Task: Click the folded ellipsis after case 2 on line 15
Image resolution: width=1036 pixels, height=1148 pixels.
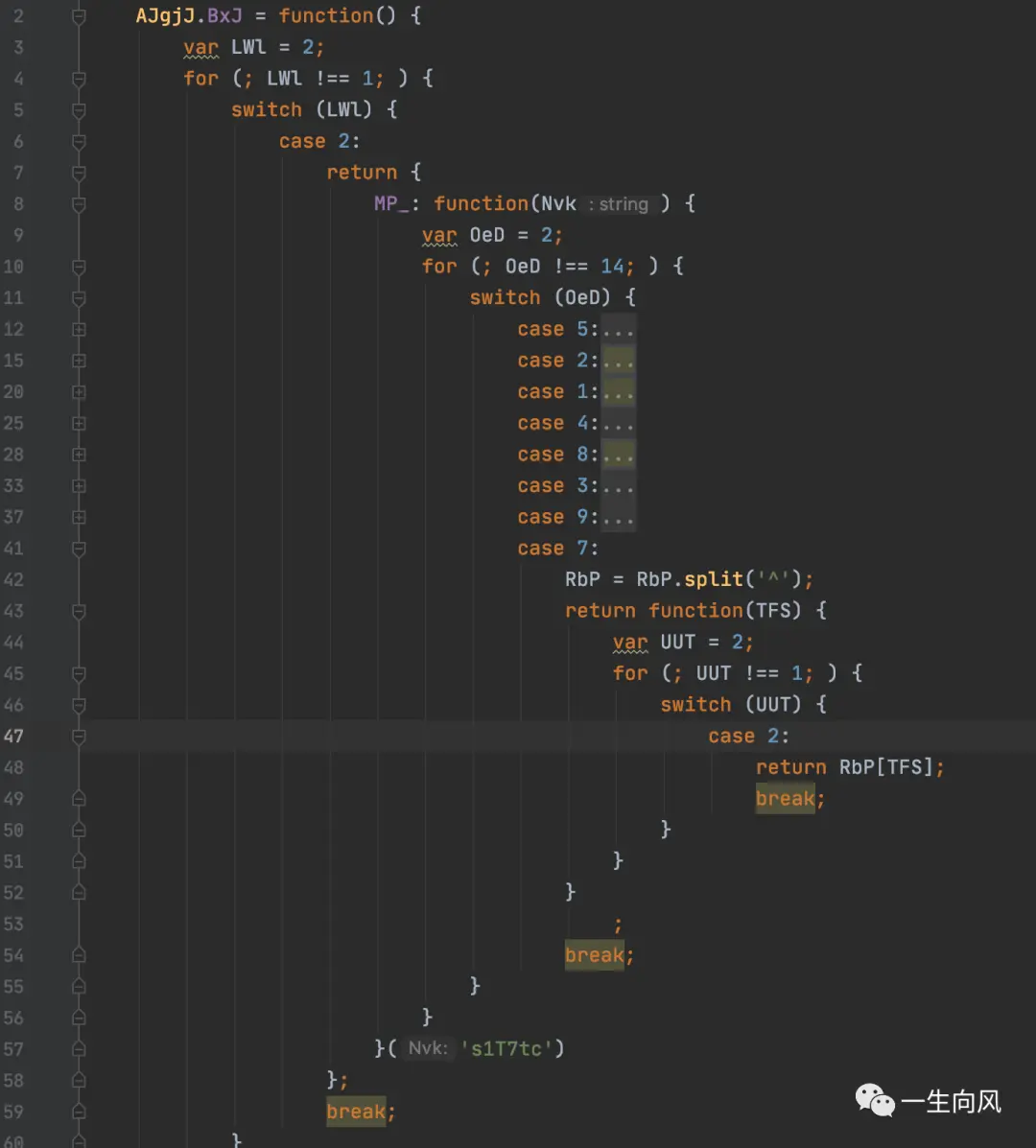Action: 618,361
